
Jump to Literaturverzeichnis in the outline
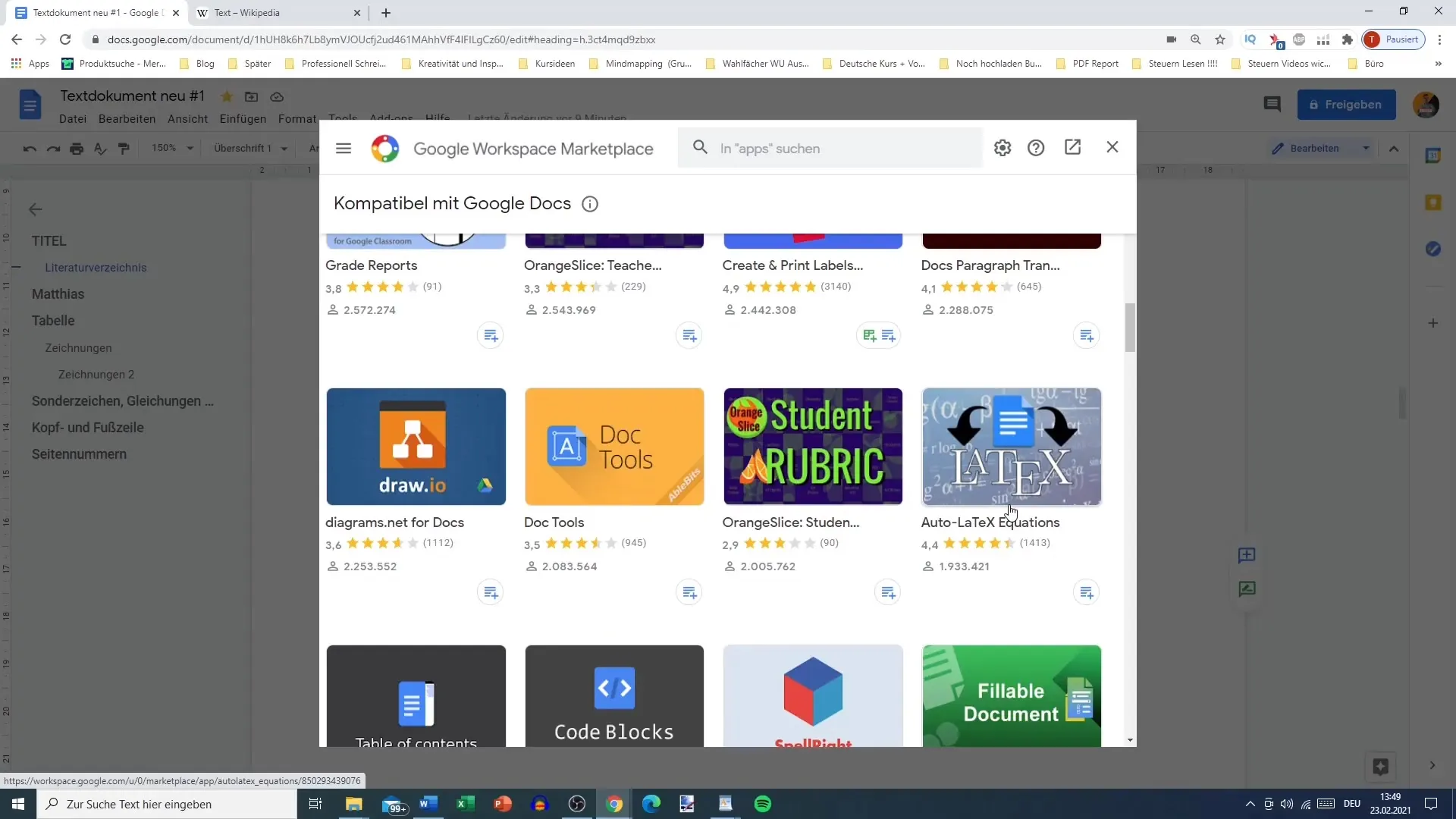pos(96,268)
